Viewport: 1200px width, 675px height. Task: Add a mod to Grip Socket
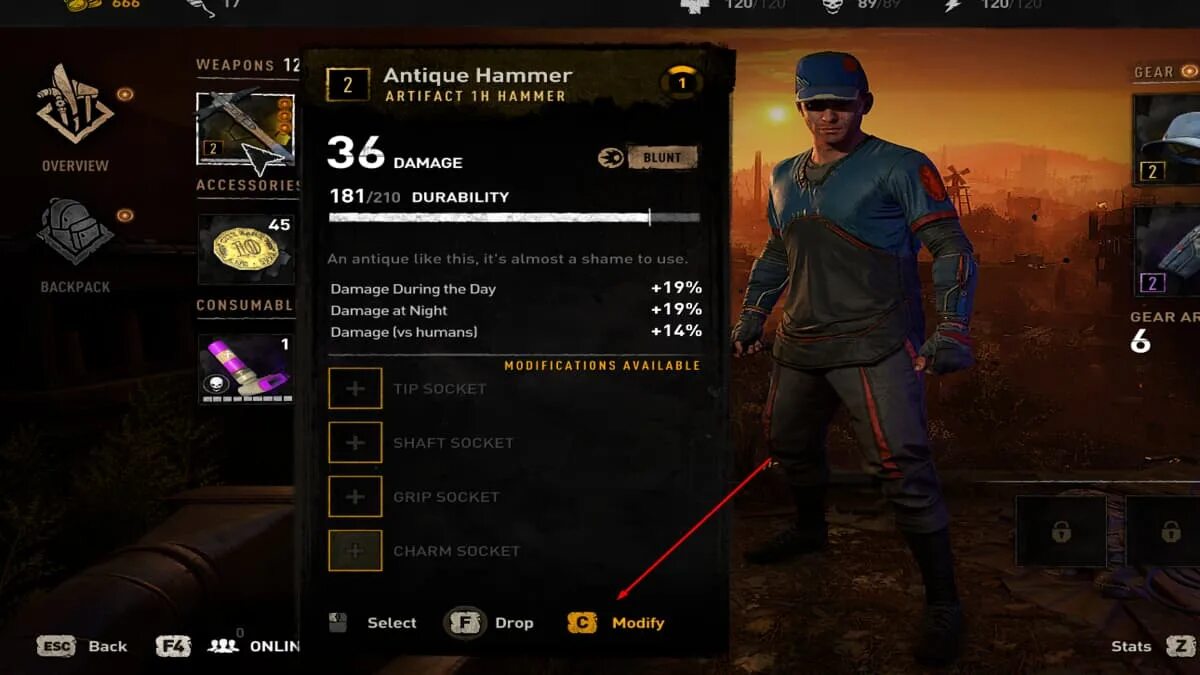coord(355,497)
